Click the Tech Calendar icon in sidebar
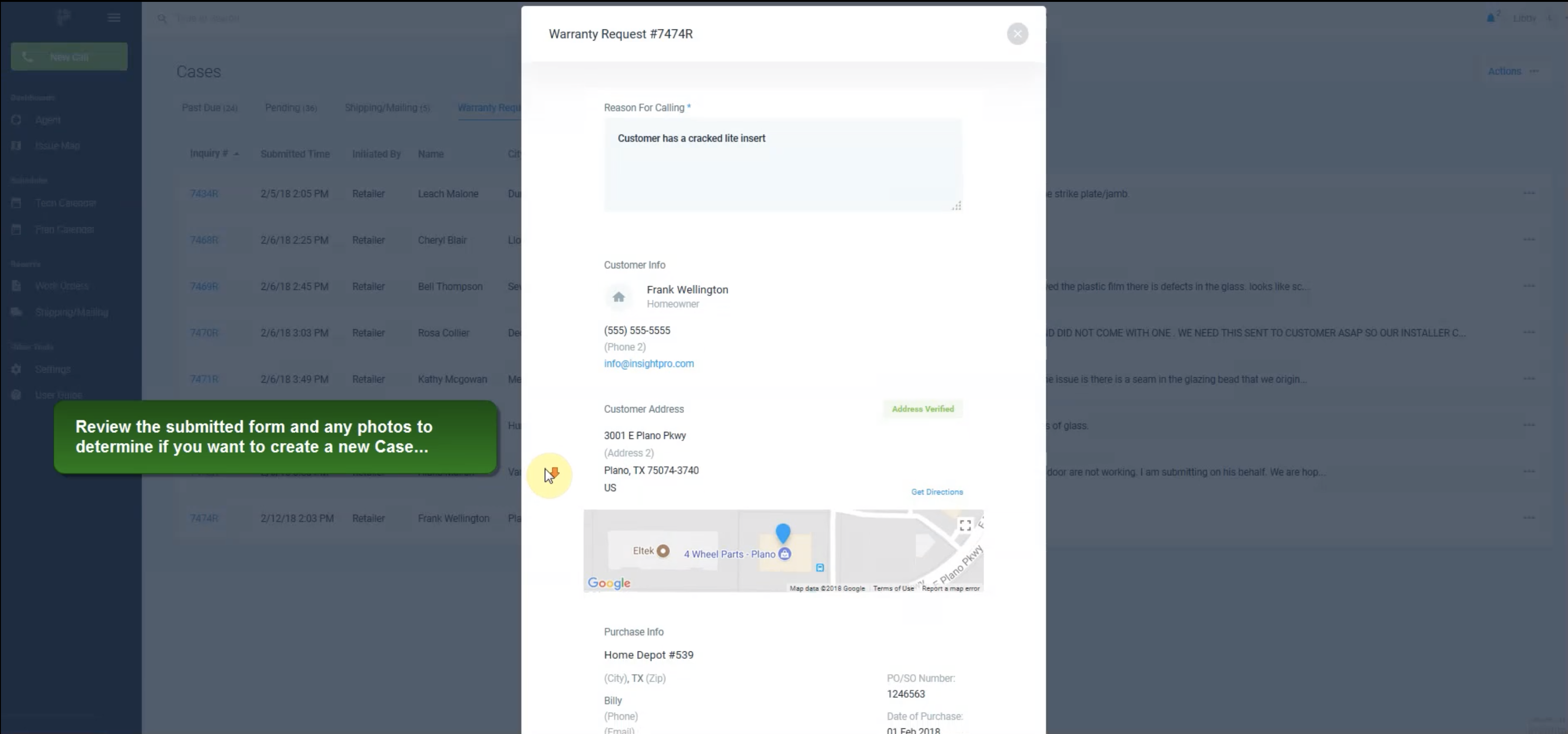1568x734 pixels. pos(16,203)
